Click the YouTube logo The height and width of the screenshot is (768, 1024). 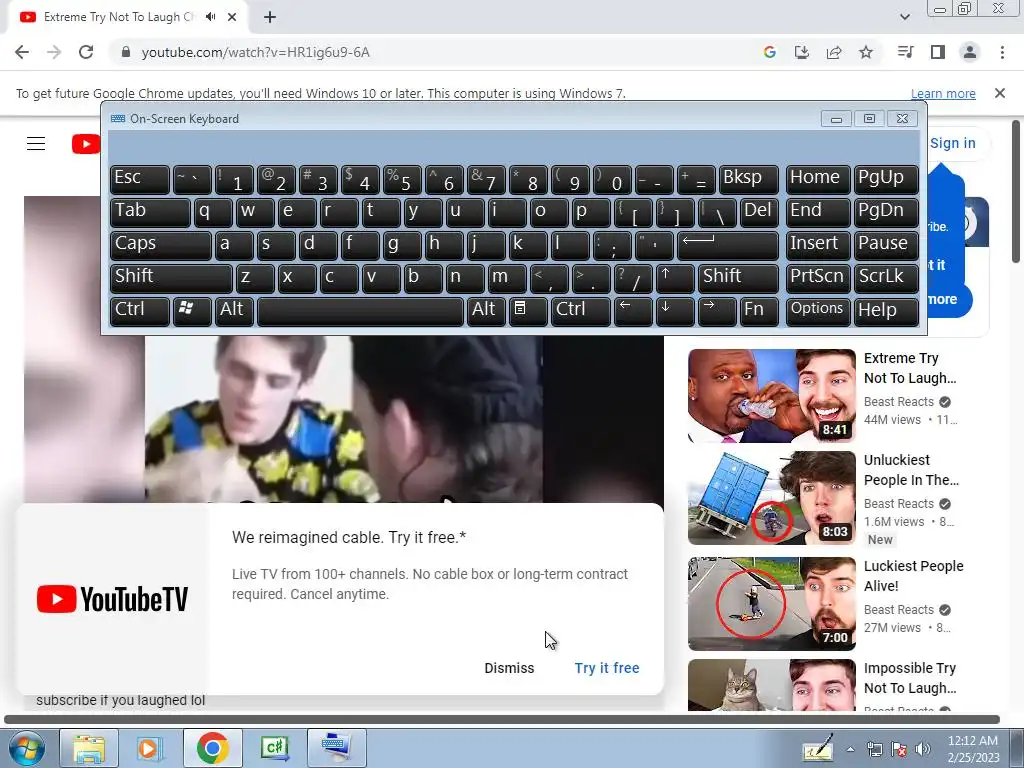(x=86, y=144)
